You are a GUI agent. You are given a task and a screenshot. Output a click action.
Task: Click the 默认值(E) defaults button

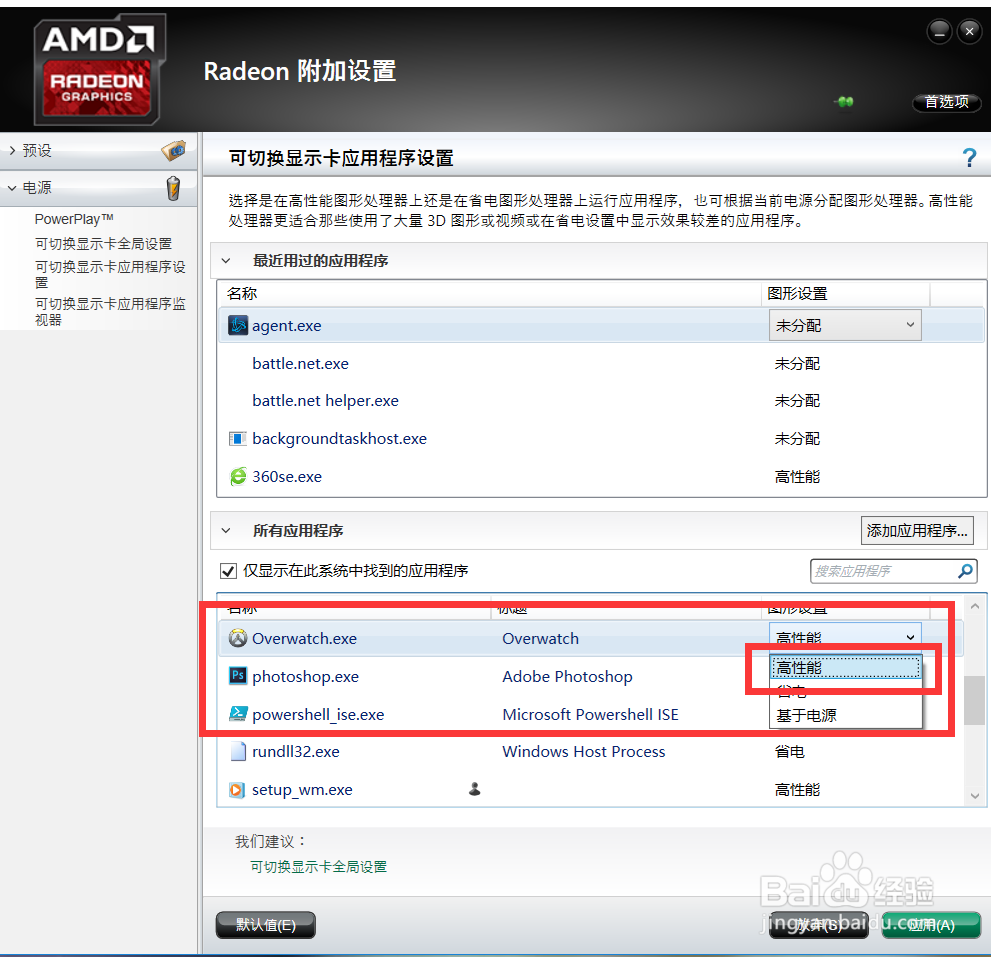click(265, 925)
